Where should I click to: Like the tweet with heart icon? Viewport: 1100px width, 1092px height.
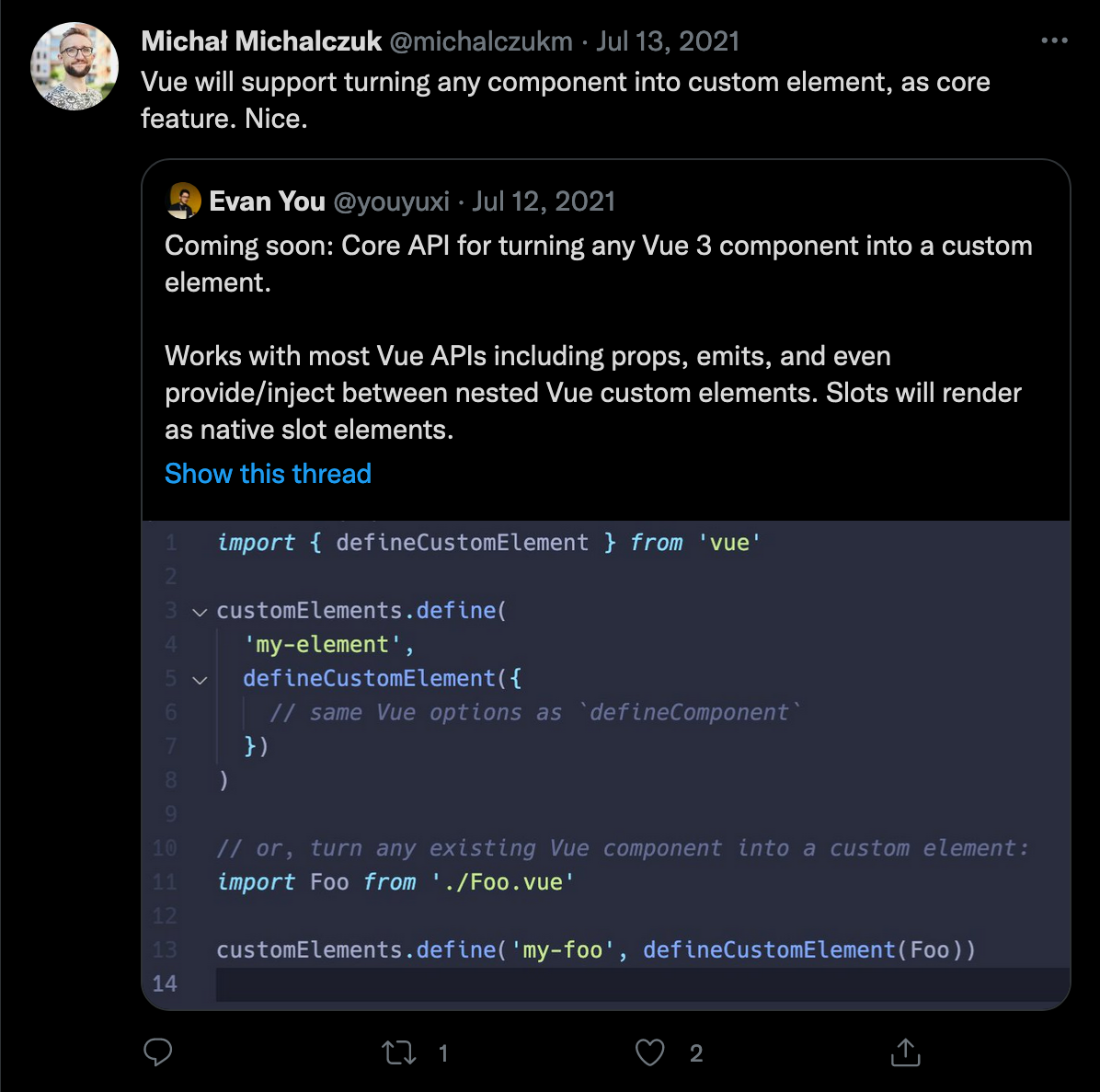[649, 1052]
